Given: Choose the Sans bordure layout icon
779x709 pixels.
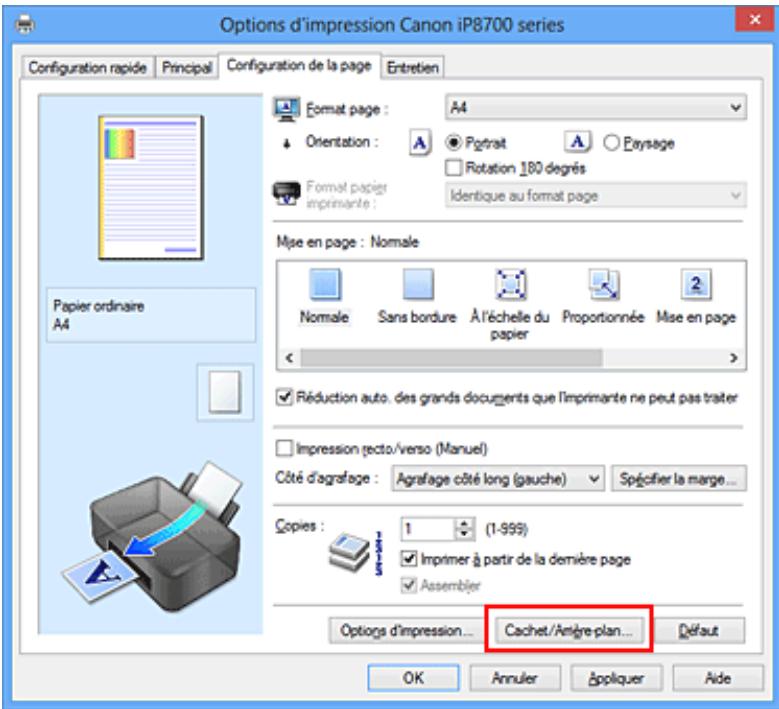Looking at the screenshot, I should [x=418, y=284].
